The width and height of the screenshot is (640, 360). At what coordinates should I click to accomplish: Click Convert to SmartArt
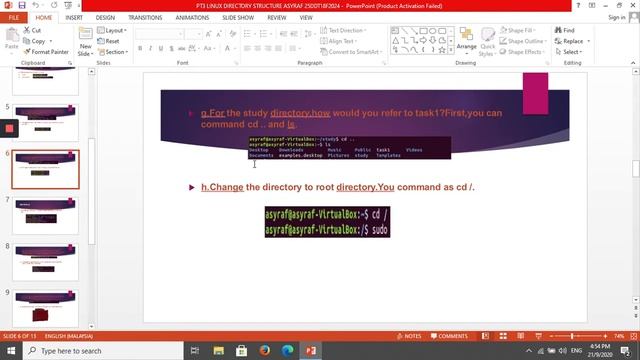[x=351, y=52]
